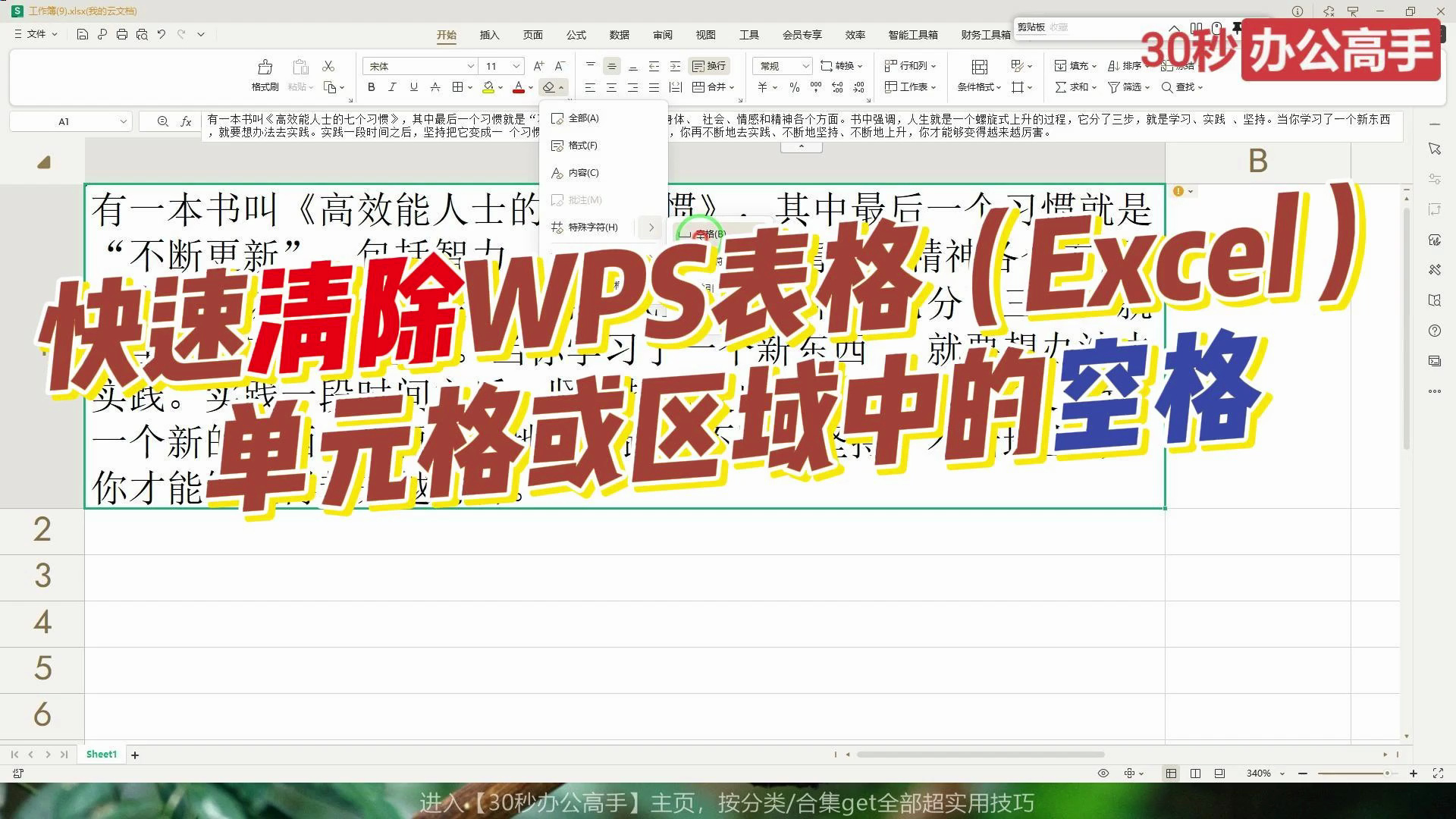Click the Decrease font size icon
This screenshot has height=819, width=1456.
(x=560, y=66)
